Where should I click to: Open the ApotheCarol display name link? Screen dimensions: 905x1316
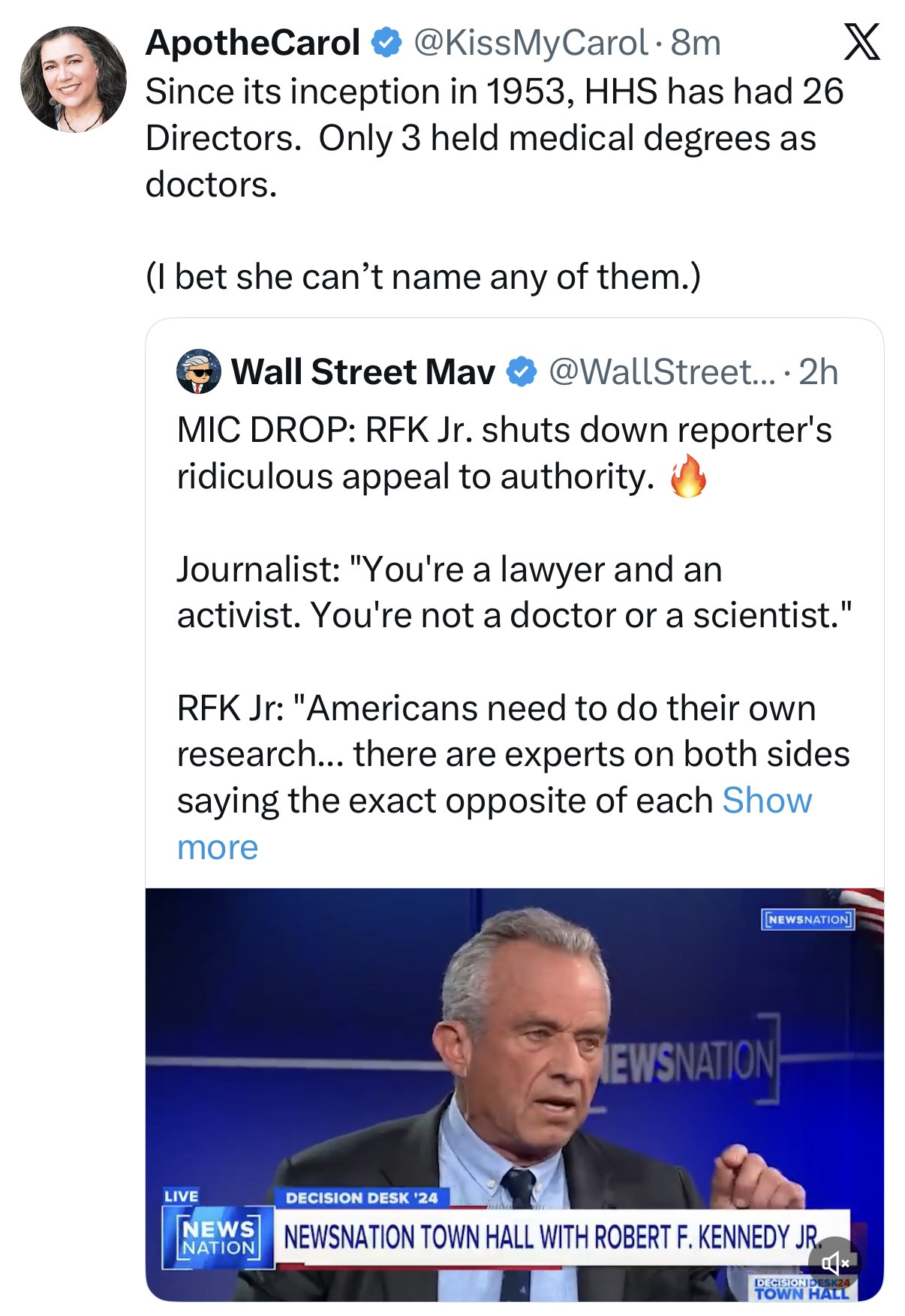pyautogui.click(x=253, y=43)
